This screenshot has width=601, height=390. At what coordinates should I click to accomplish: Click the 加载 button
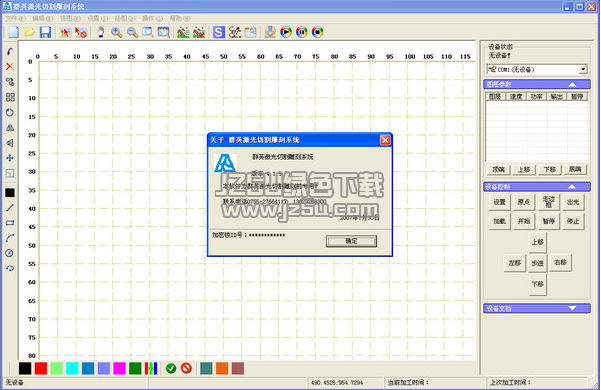tap(499, 221)
